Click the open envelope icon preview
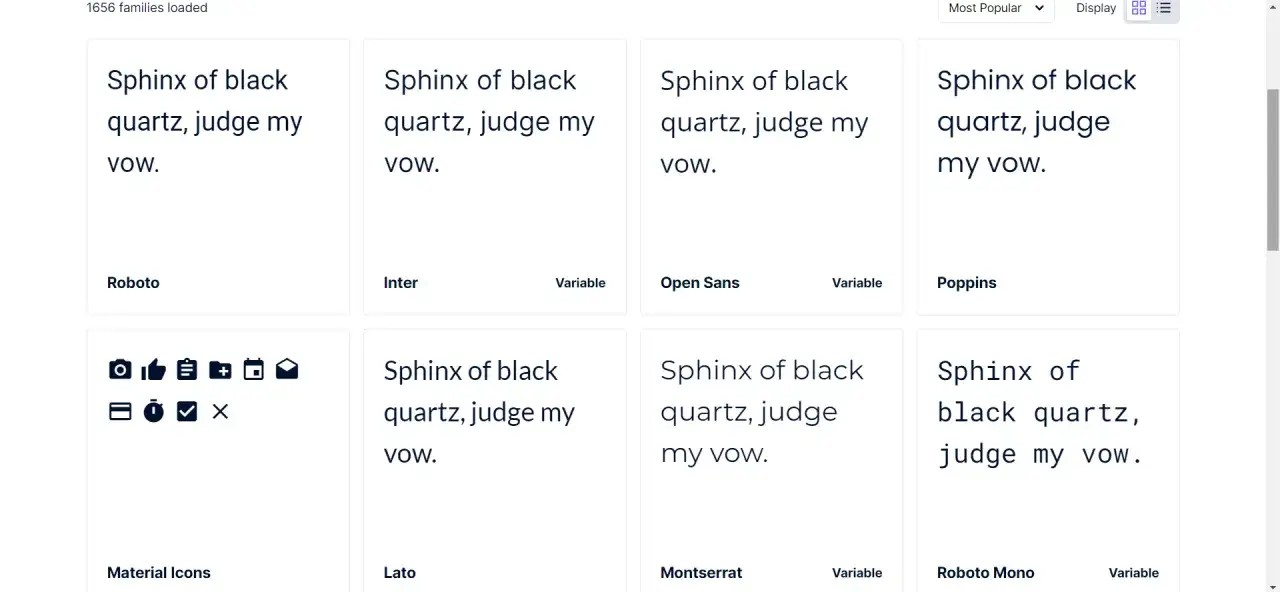This screenshot has width=1280, height=592. pos(287,370)
